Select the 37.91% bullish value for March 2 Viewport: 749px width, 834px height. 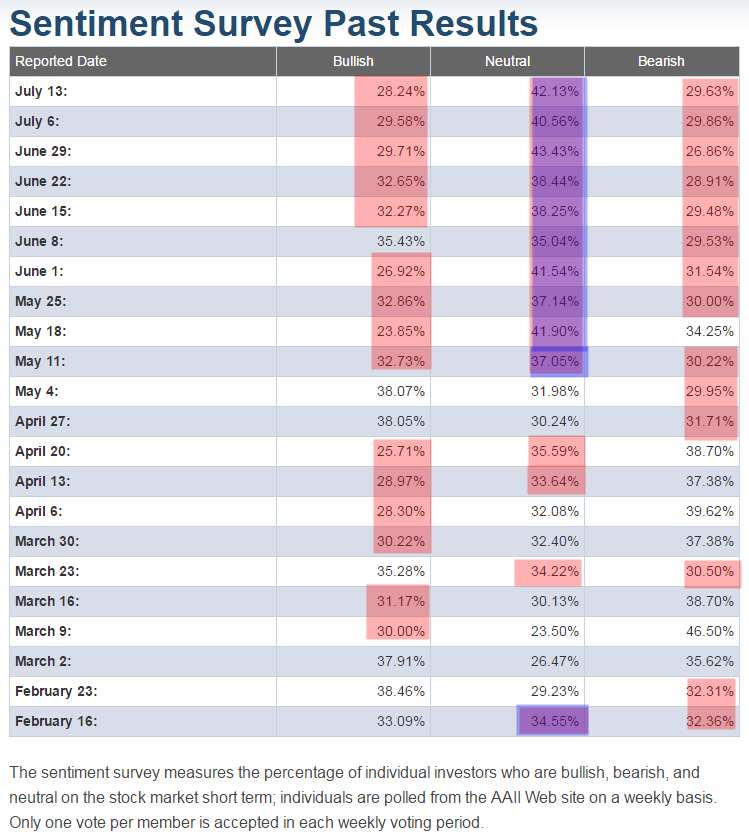(403, 661)
